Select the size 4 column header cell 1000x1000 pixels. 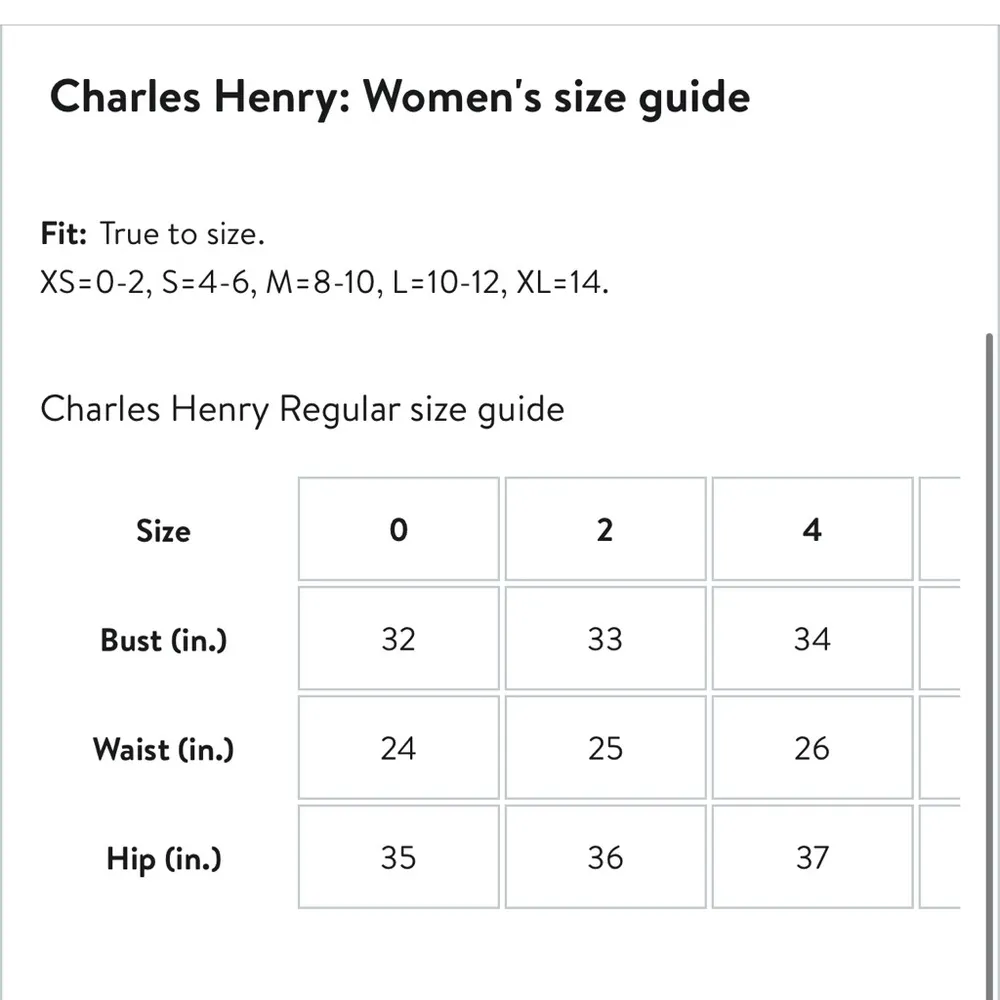click(x=811, y=530)
